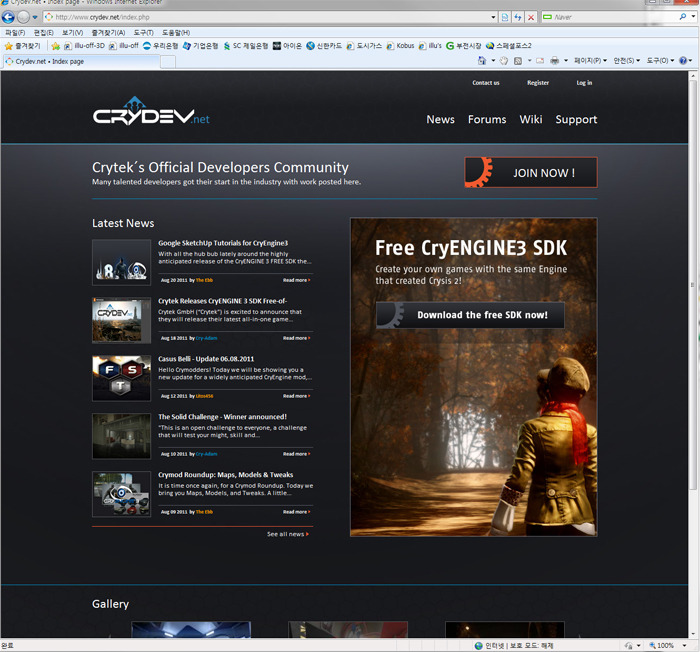Click the browser Back arrow button
This screenshot has width=700, height=652.
click(8, 17)
